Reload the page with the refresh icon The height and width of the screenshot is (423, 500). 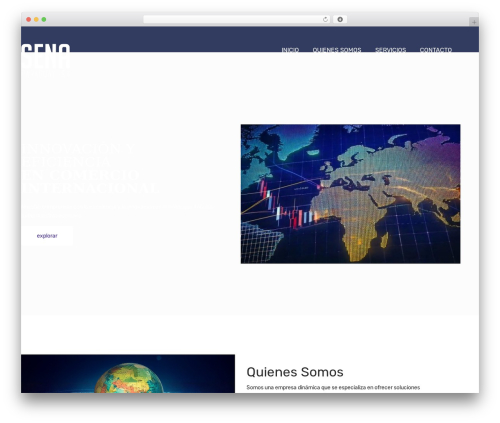pos(325,20)
